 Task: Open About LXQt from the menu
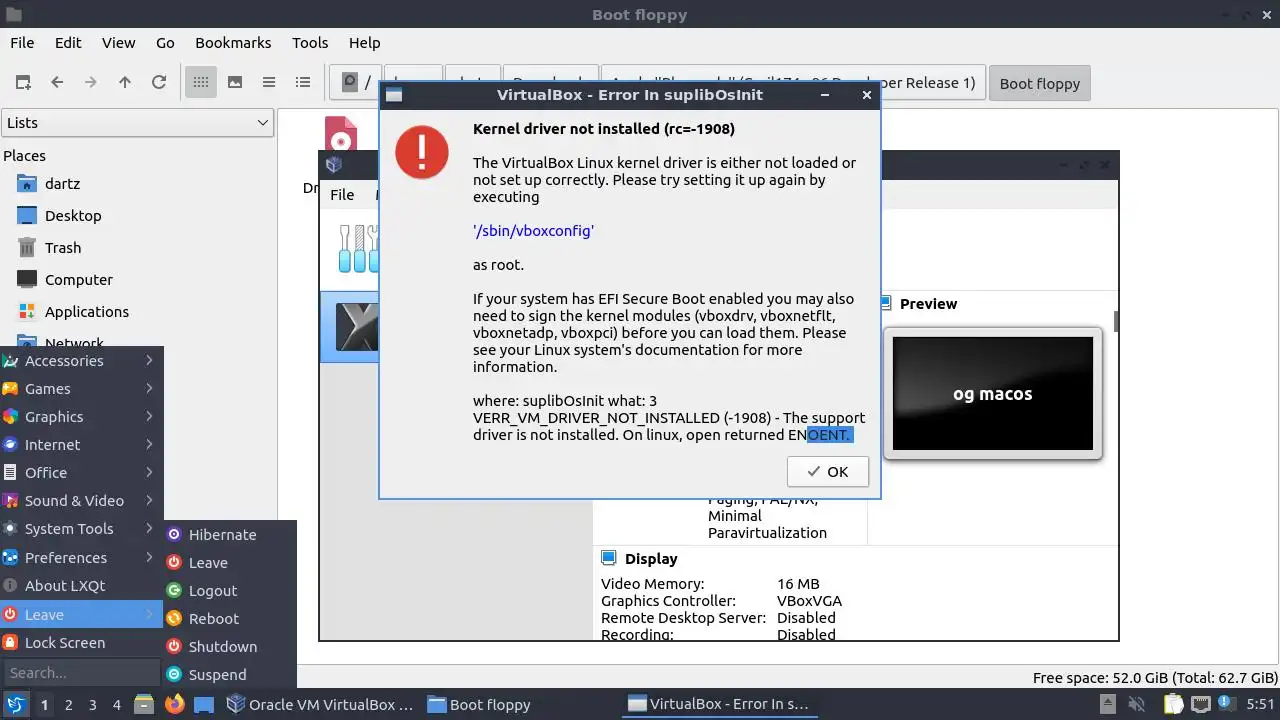tap(81, 586)
